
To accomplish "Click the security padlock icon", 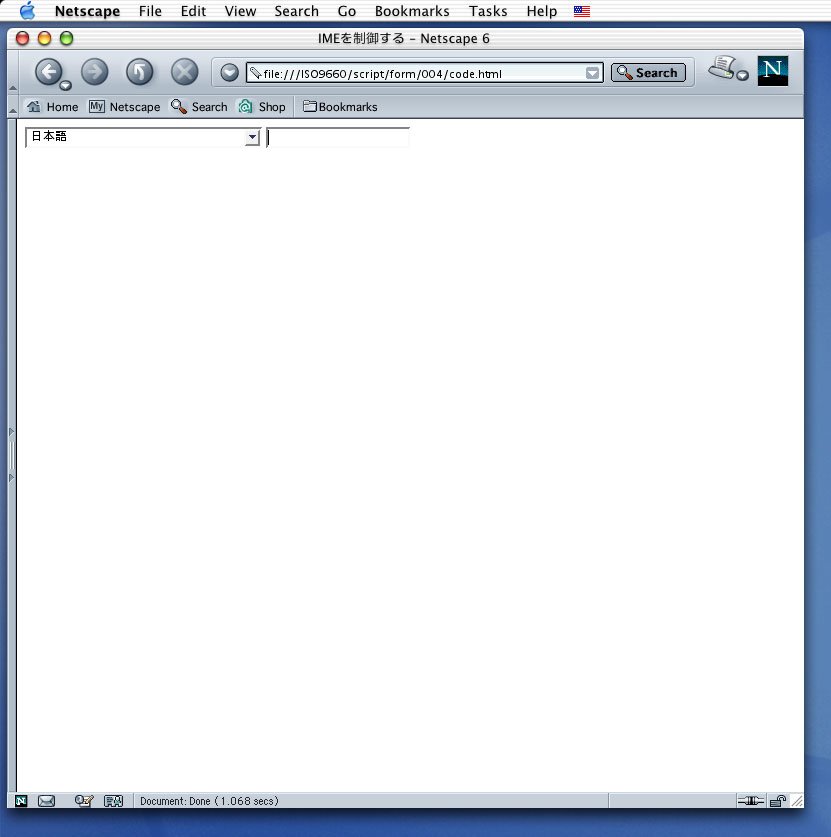I will pyautogui.click(x=777, y=801).
